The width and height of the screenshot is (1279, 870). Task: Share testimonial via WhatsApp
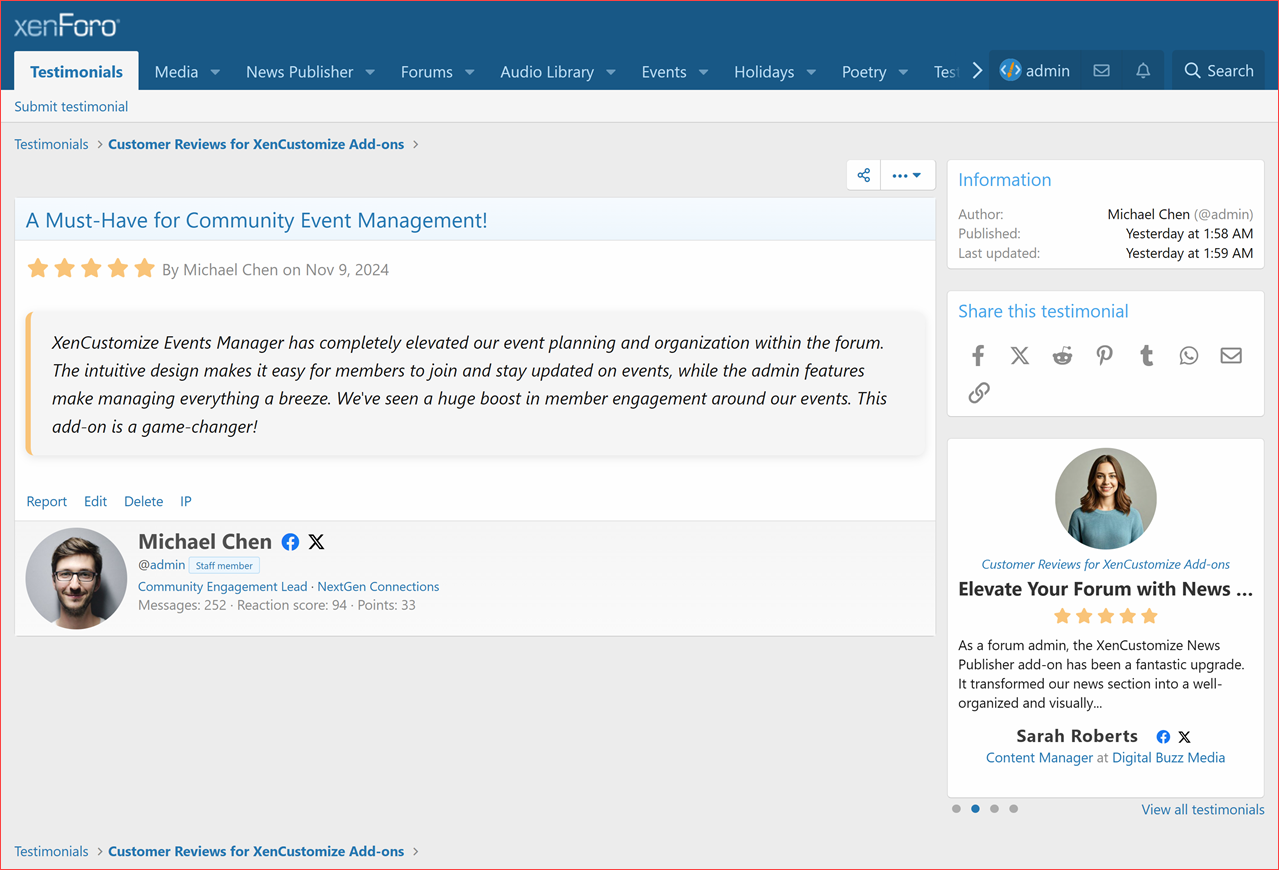(1189, 356)
